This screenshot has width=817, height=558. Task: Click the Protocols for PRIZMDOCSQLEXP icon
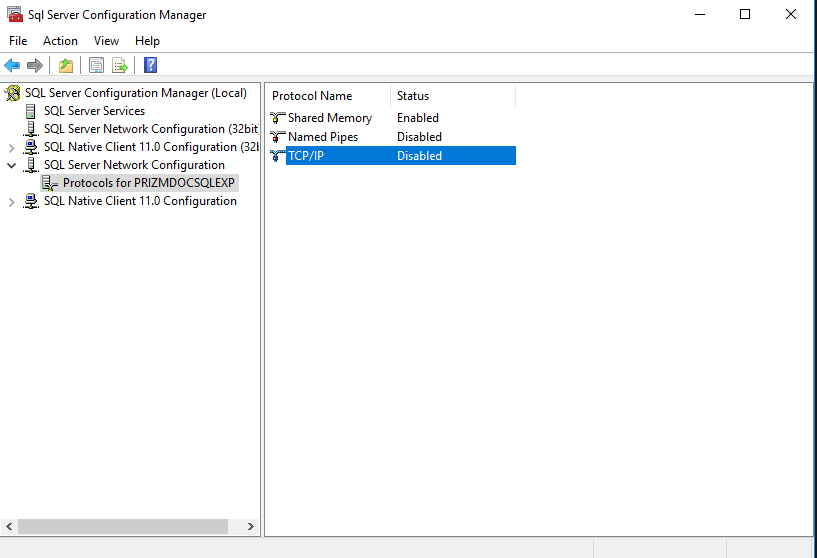pyautogui.click(x=49, y=183)
